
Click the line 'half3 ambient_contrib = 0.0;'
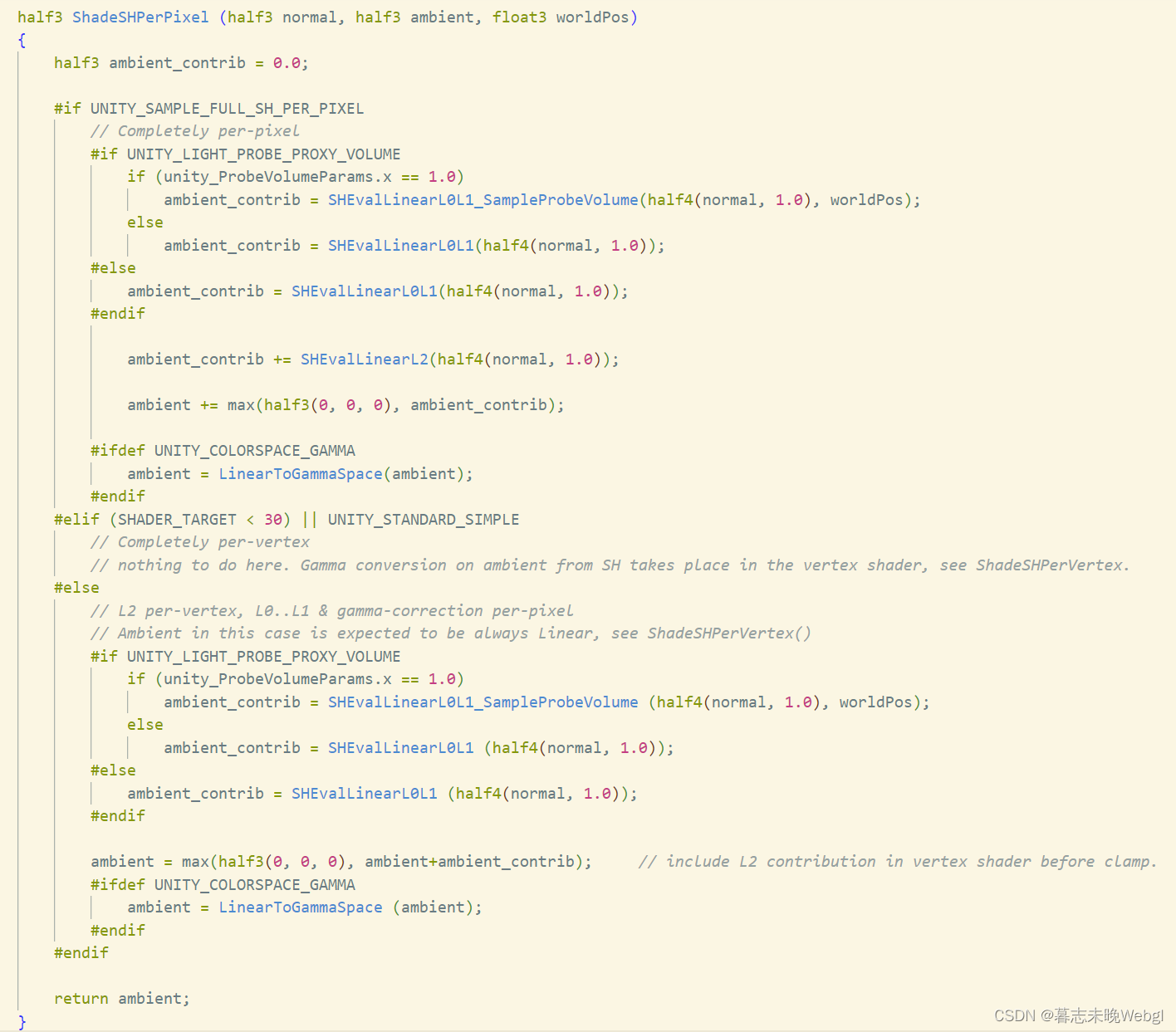pos(181,62)
